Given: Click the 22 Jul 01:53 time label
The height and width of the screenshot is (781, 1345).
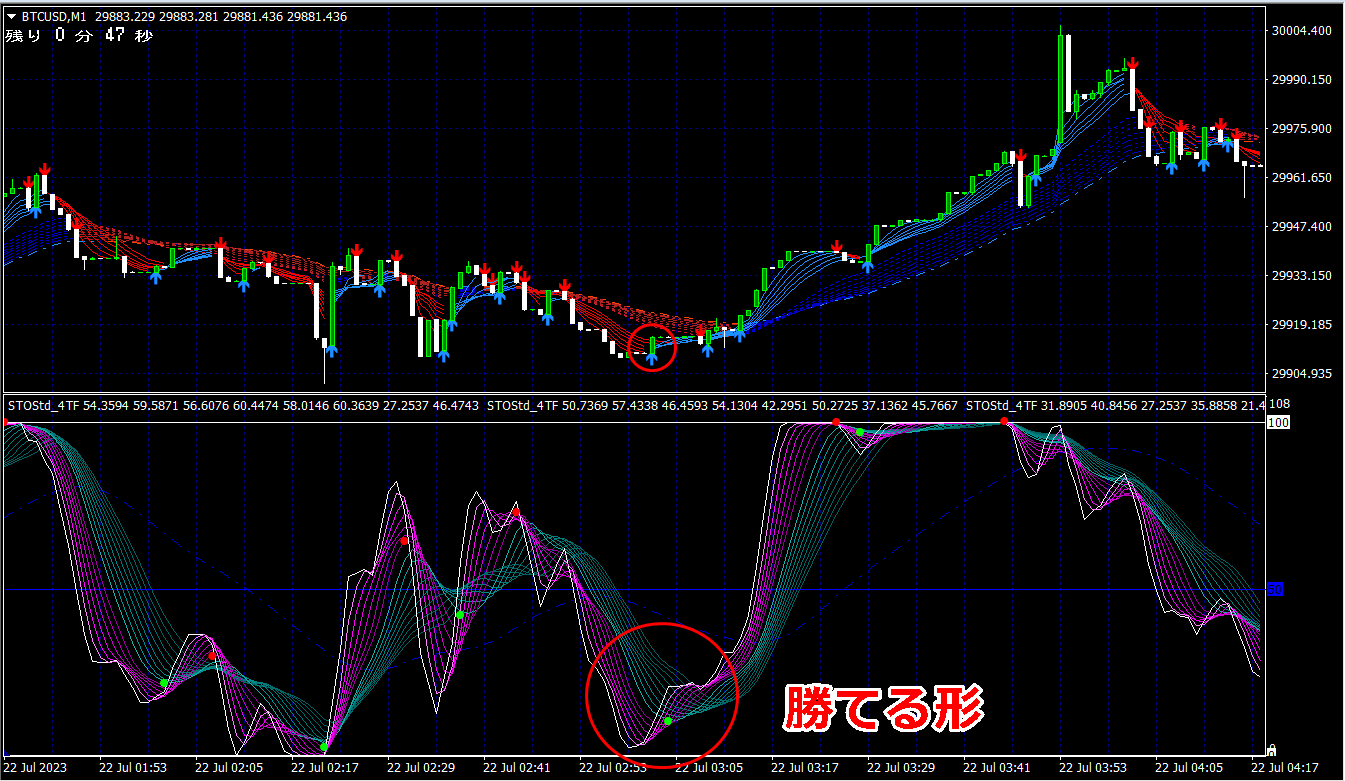Looking at the screenshot, I should (x=134, y=768).
